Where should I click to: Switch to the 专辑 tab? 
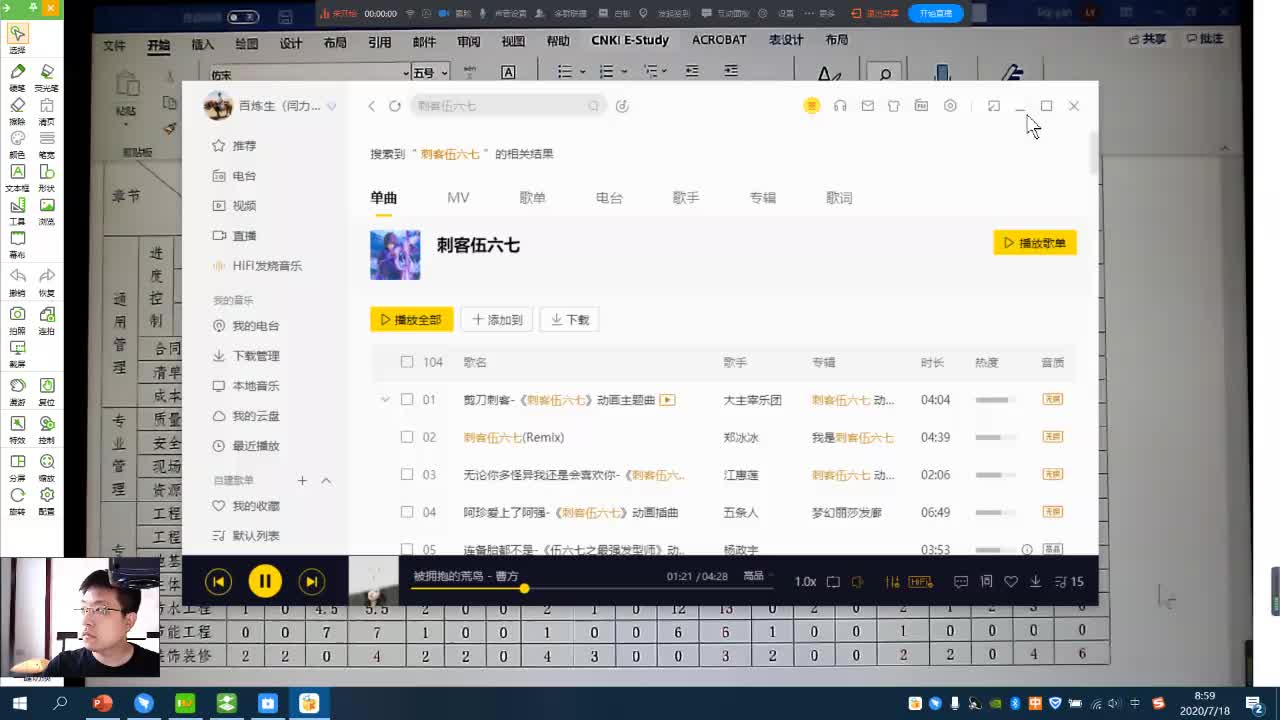(763, 198)
